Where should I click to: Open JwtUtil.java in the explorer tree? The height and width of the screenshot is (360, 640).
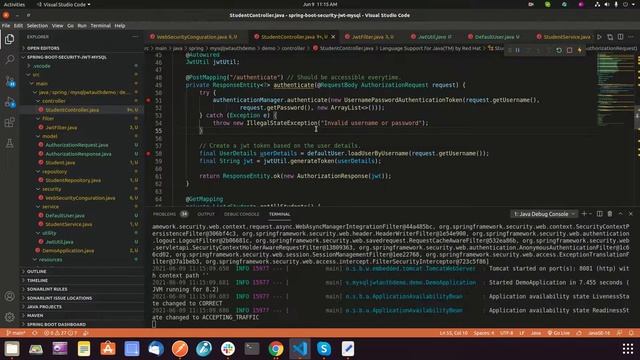[60, 242]
